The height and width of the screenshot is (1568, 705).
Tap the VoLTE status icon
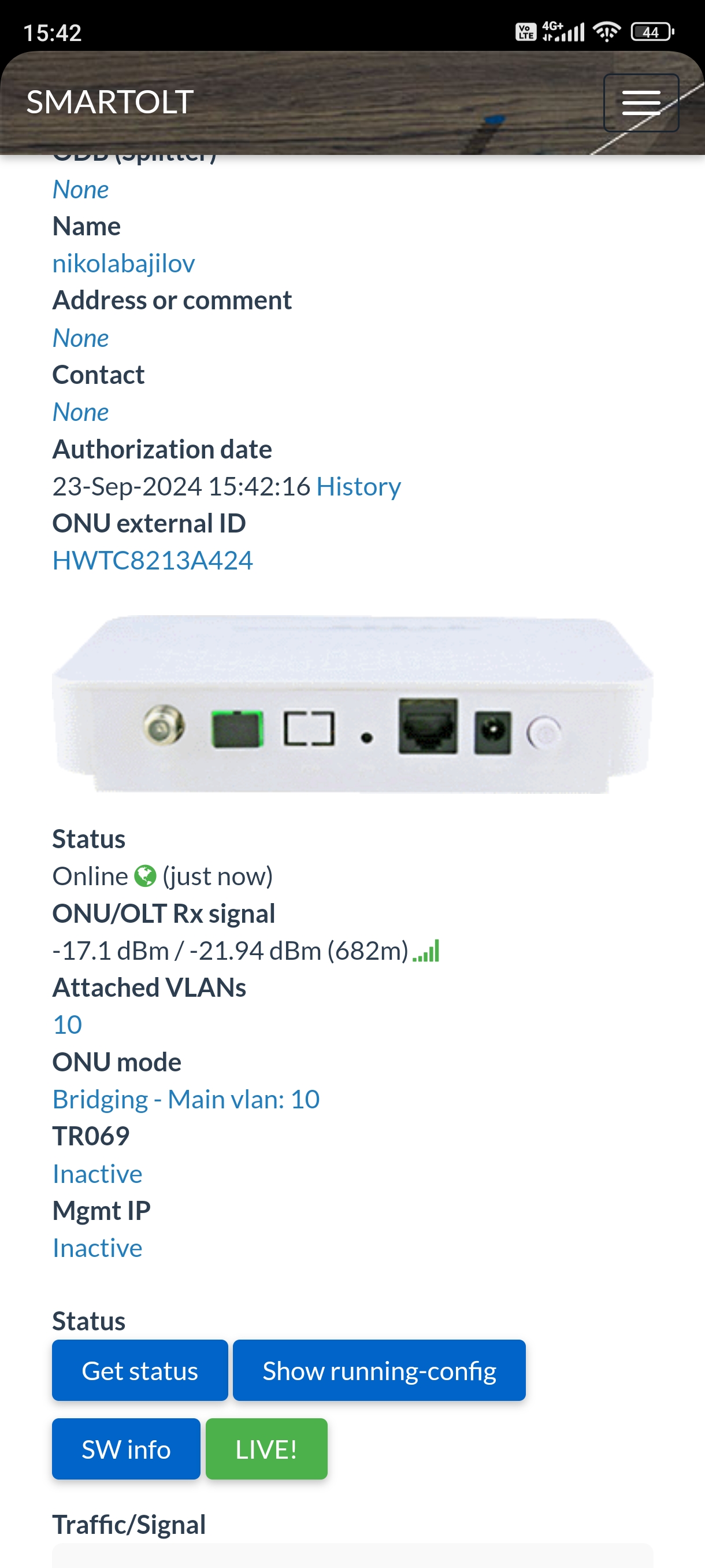(x=526, y=32)
